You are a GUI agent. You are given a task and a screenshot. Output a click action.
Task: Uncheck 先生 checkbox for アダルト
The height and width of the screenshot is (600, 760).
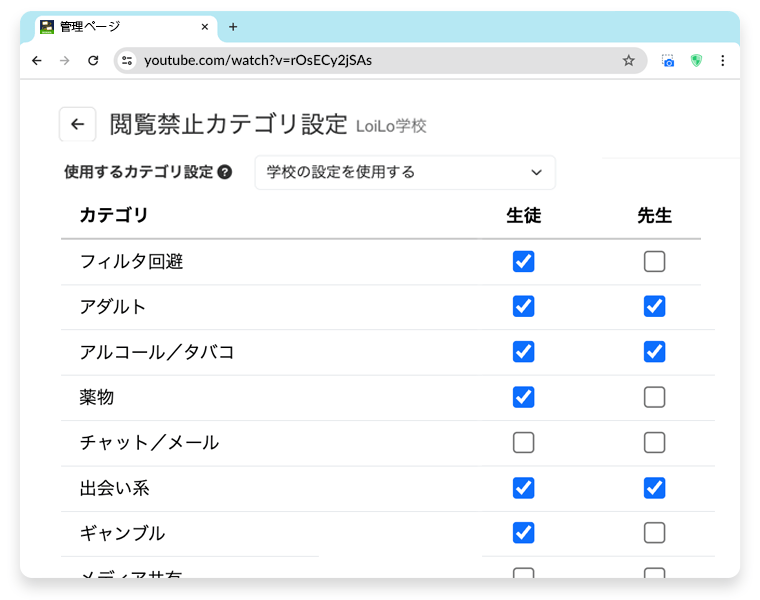point(654,306)
